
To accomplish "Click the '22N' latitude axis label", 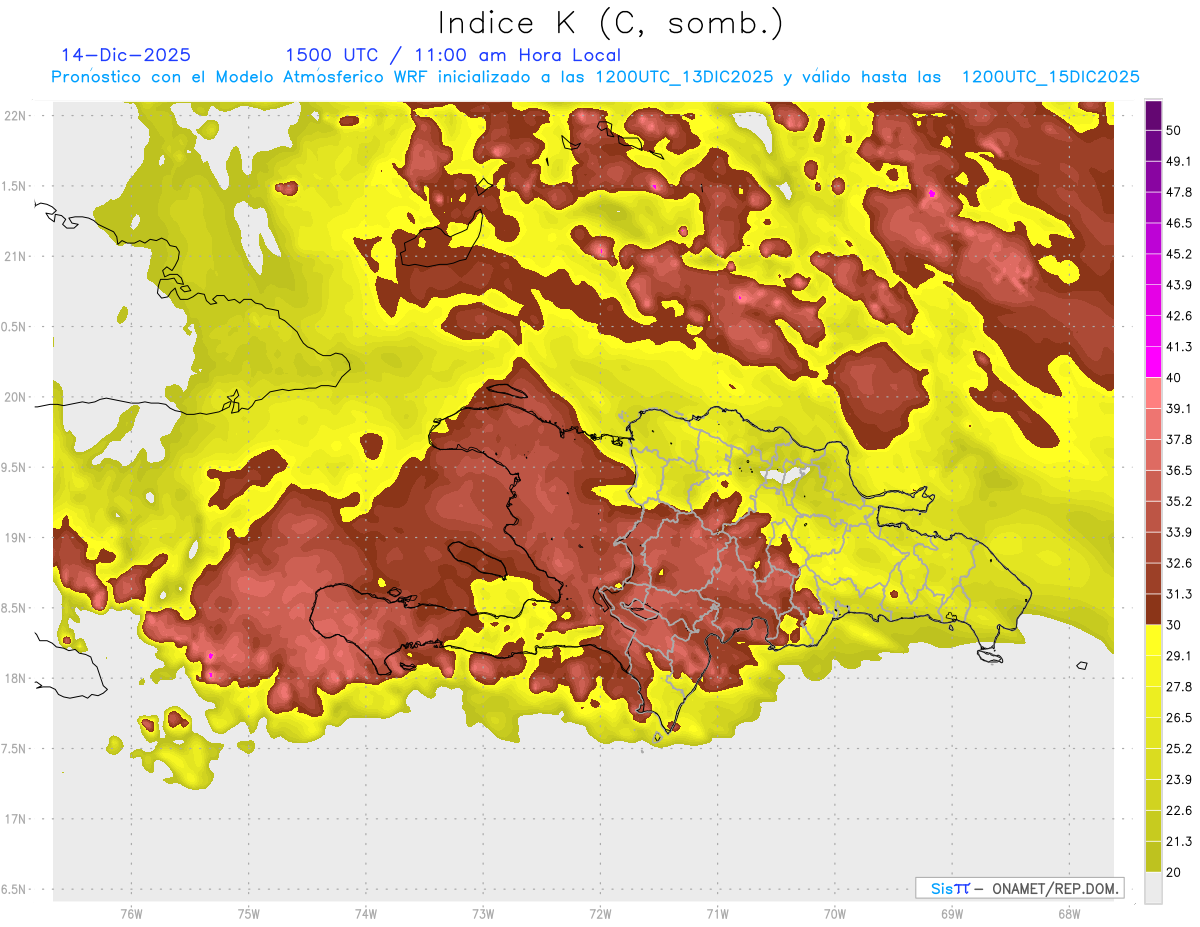I will [x=14, y=116].
